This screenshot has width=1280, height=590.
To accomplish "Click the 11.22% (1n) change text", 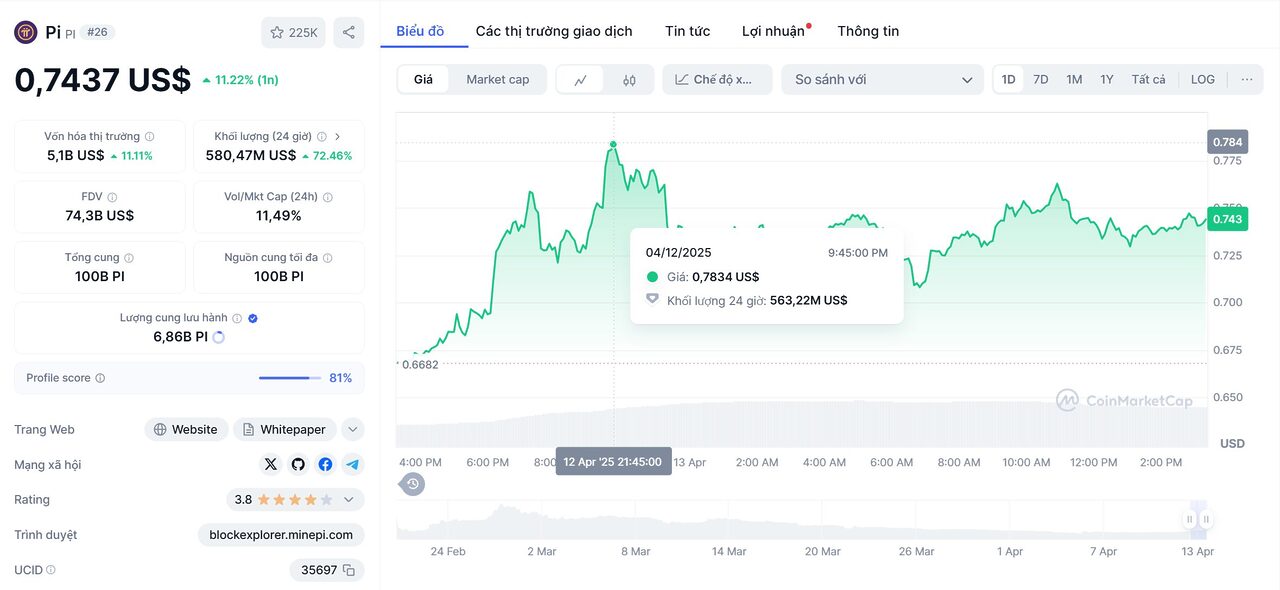I will (240, 80).
